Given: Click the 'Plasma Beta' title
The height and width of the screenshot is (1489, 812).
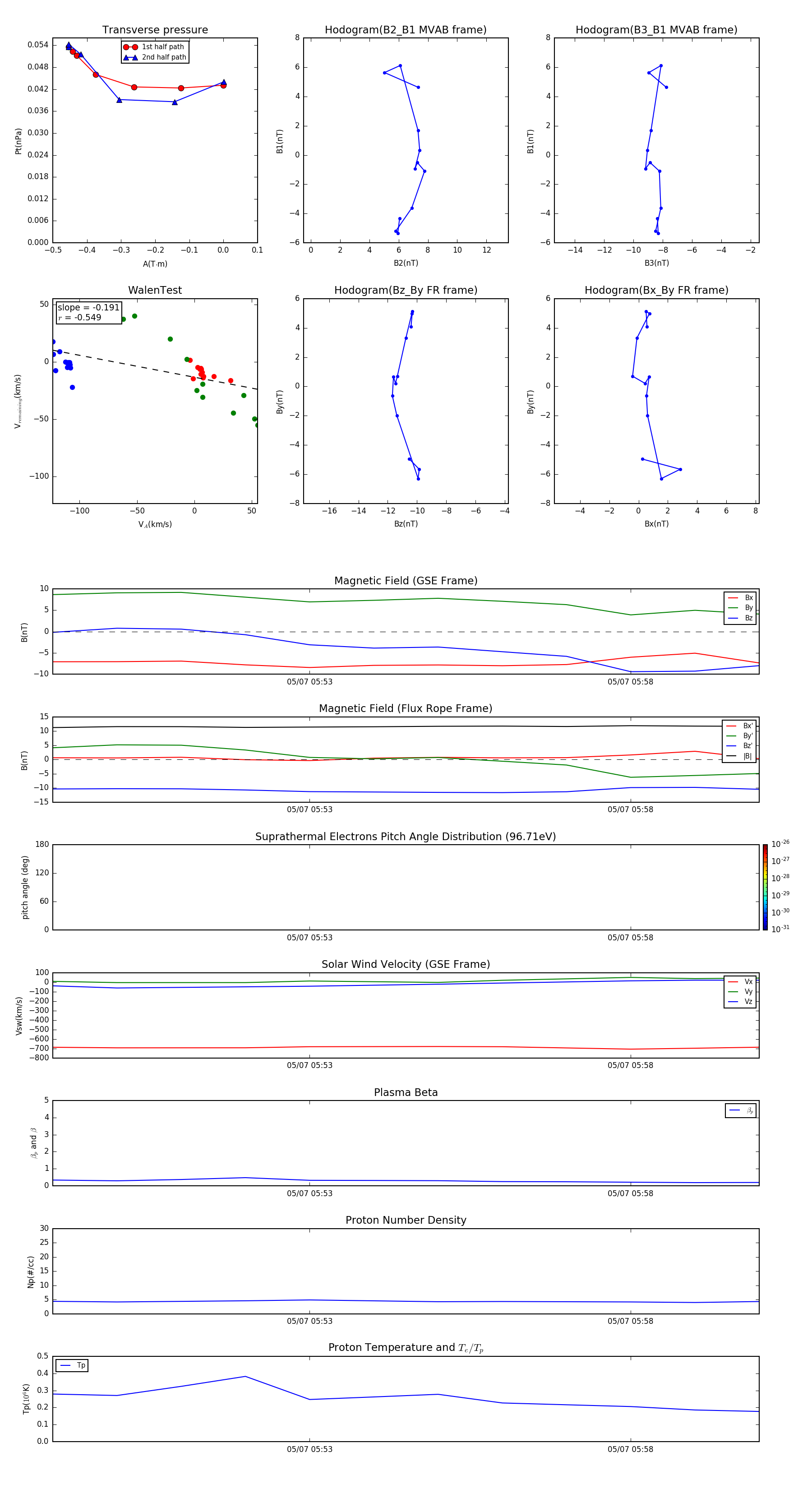Looking at the screenshot, I should (406, 1092).
